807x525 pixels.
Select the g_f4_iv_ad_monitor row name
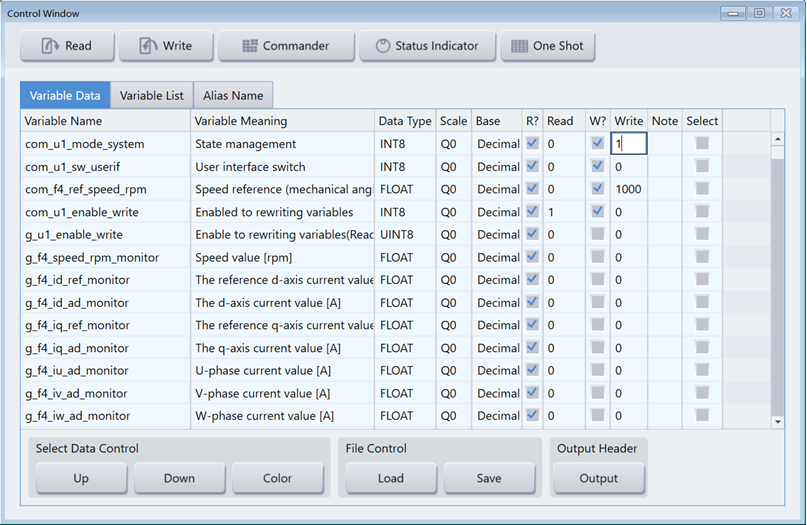pos(106,393)
